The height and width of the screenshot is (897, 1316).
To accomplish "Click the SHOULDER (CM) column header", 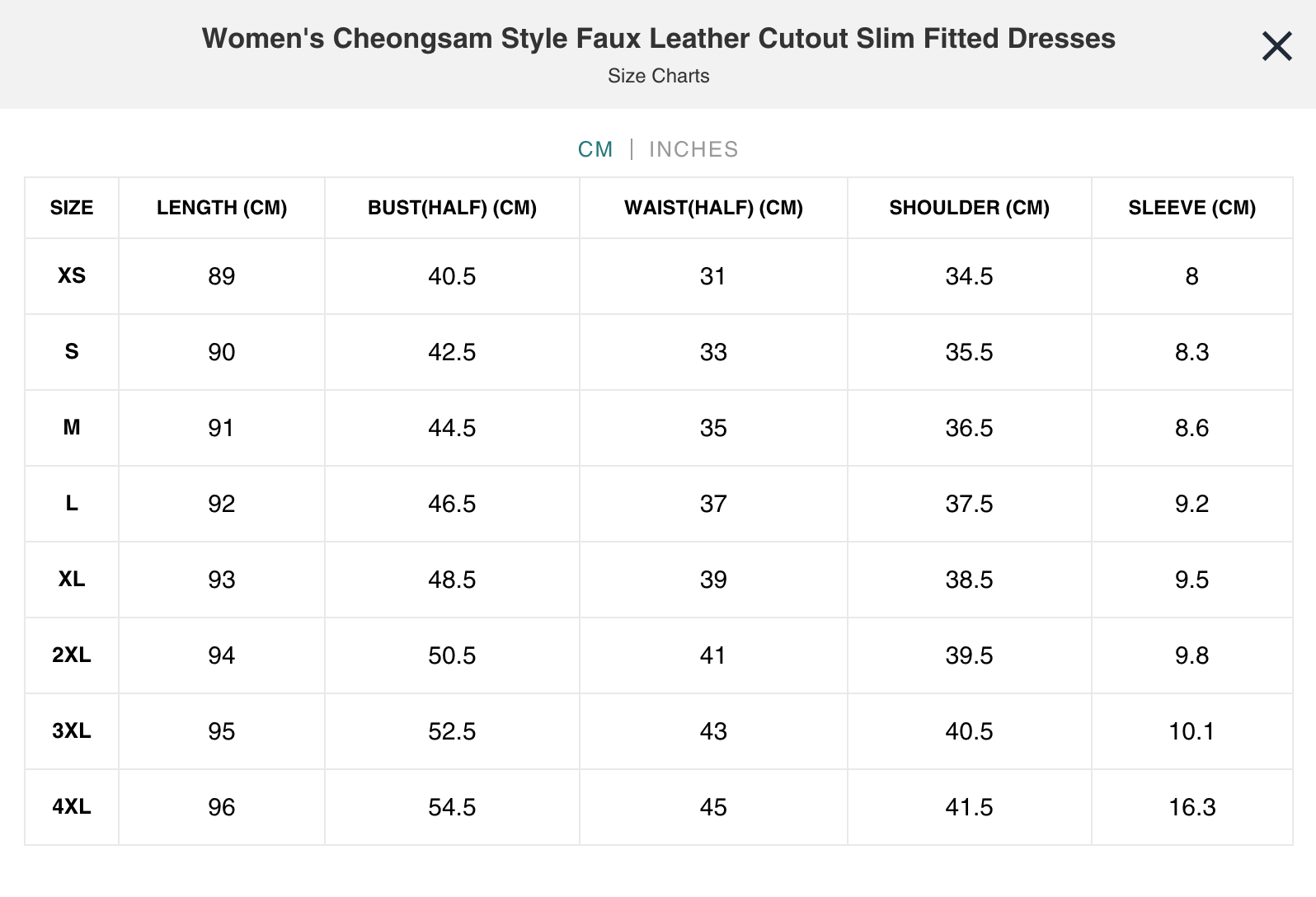I will [x=969, y=208].
